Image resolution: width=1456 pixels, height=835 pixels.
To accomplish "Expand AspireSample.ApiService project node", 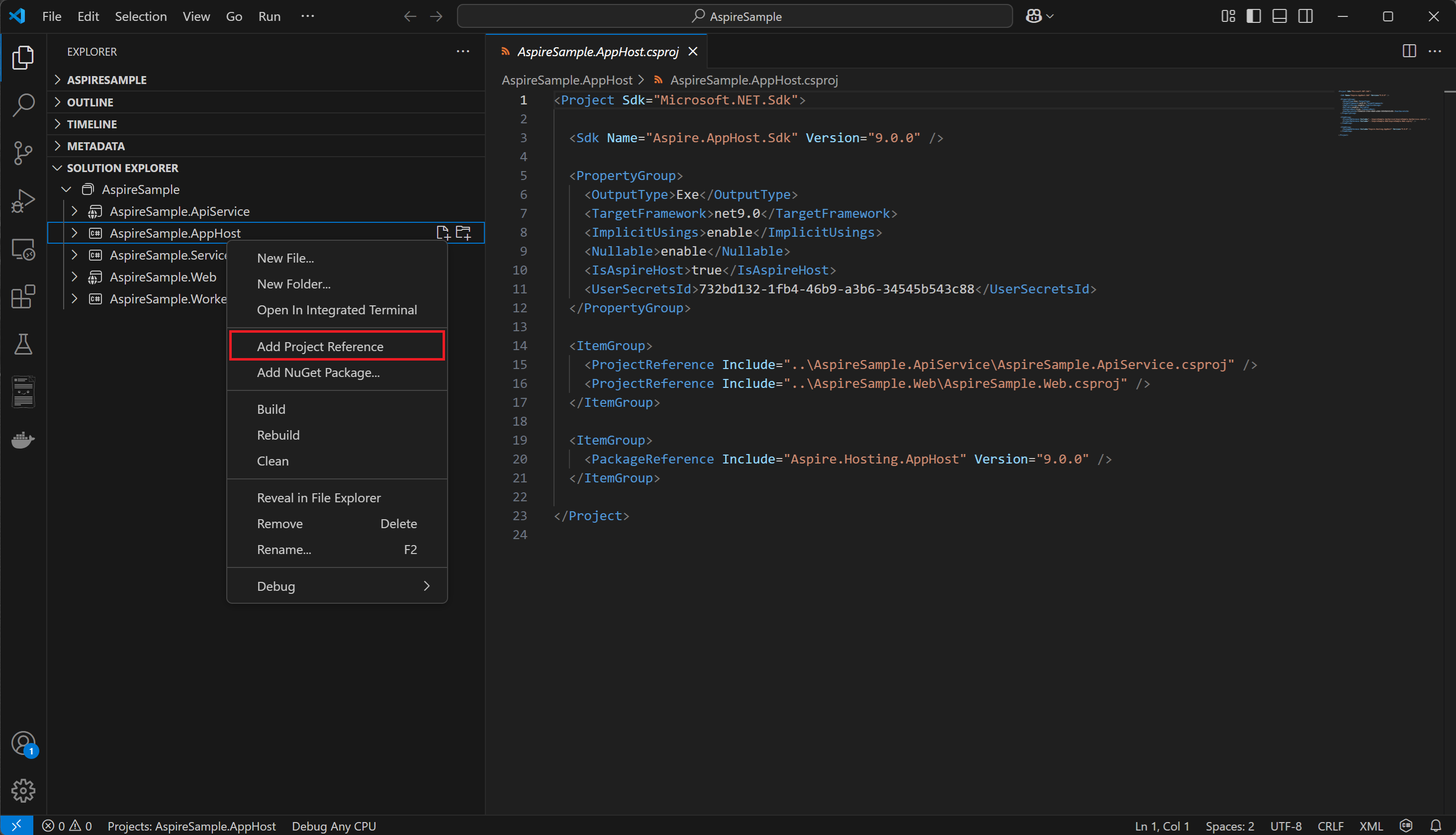I will (75, 211).
